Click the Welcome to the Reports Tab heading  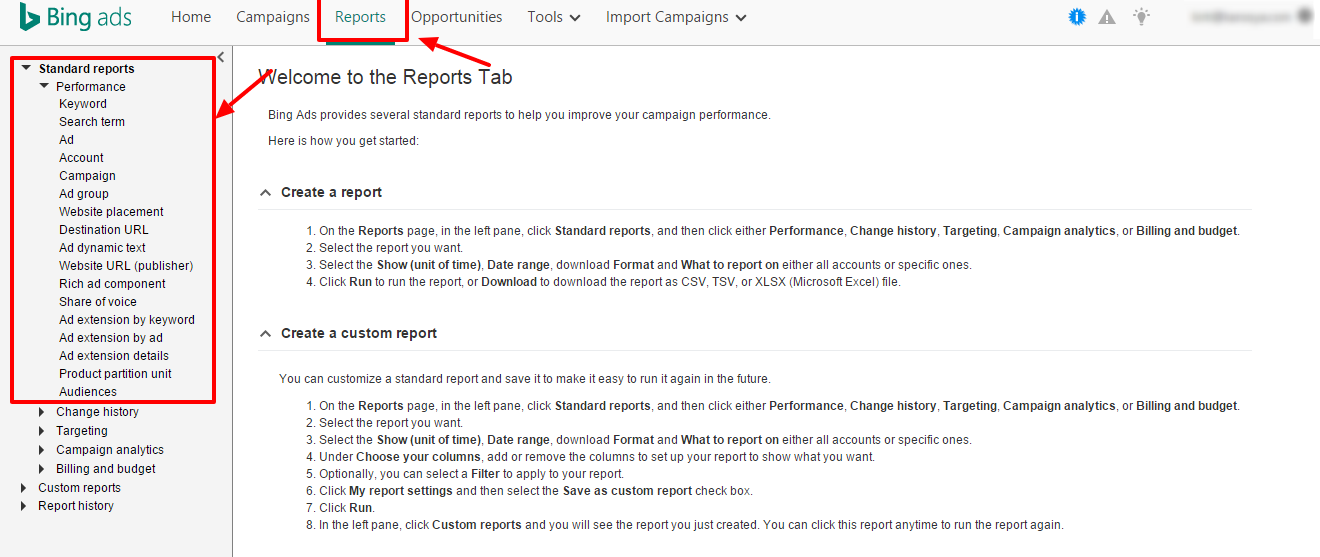click(x=385, y=77)
